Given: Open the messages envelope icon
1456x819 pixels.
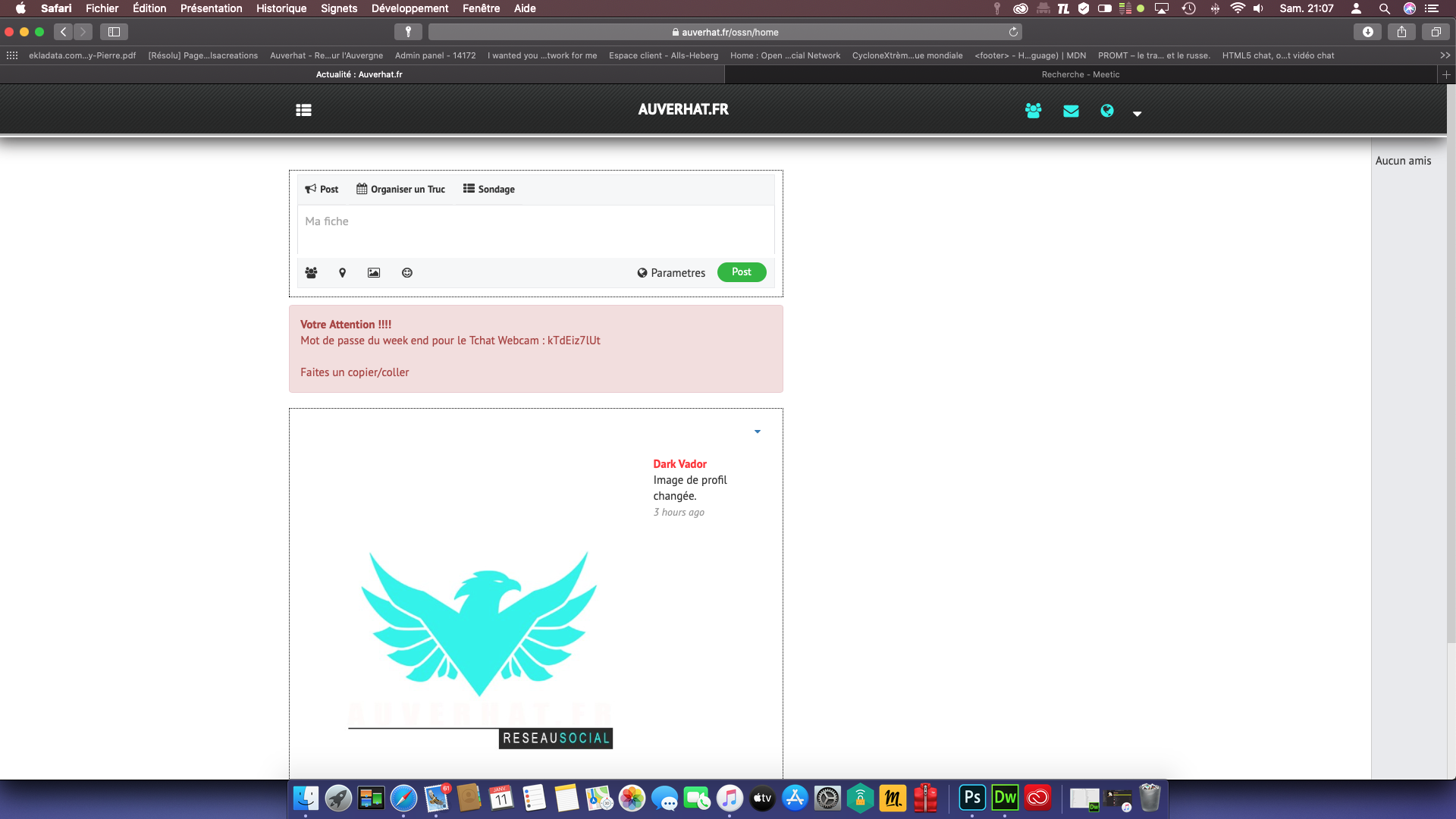Looking at the screenshot, I should 1071,111.
